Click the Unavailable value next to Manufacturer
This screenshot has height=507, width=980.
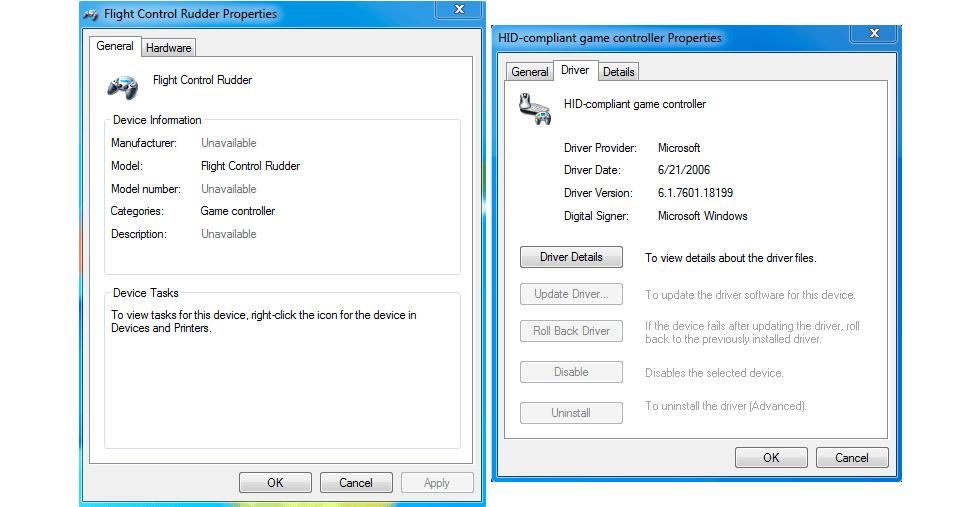click(229, 143)
